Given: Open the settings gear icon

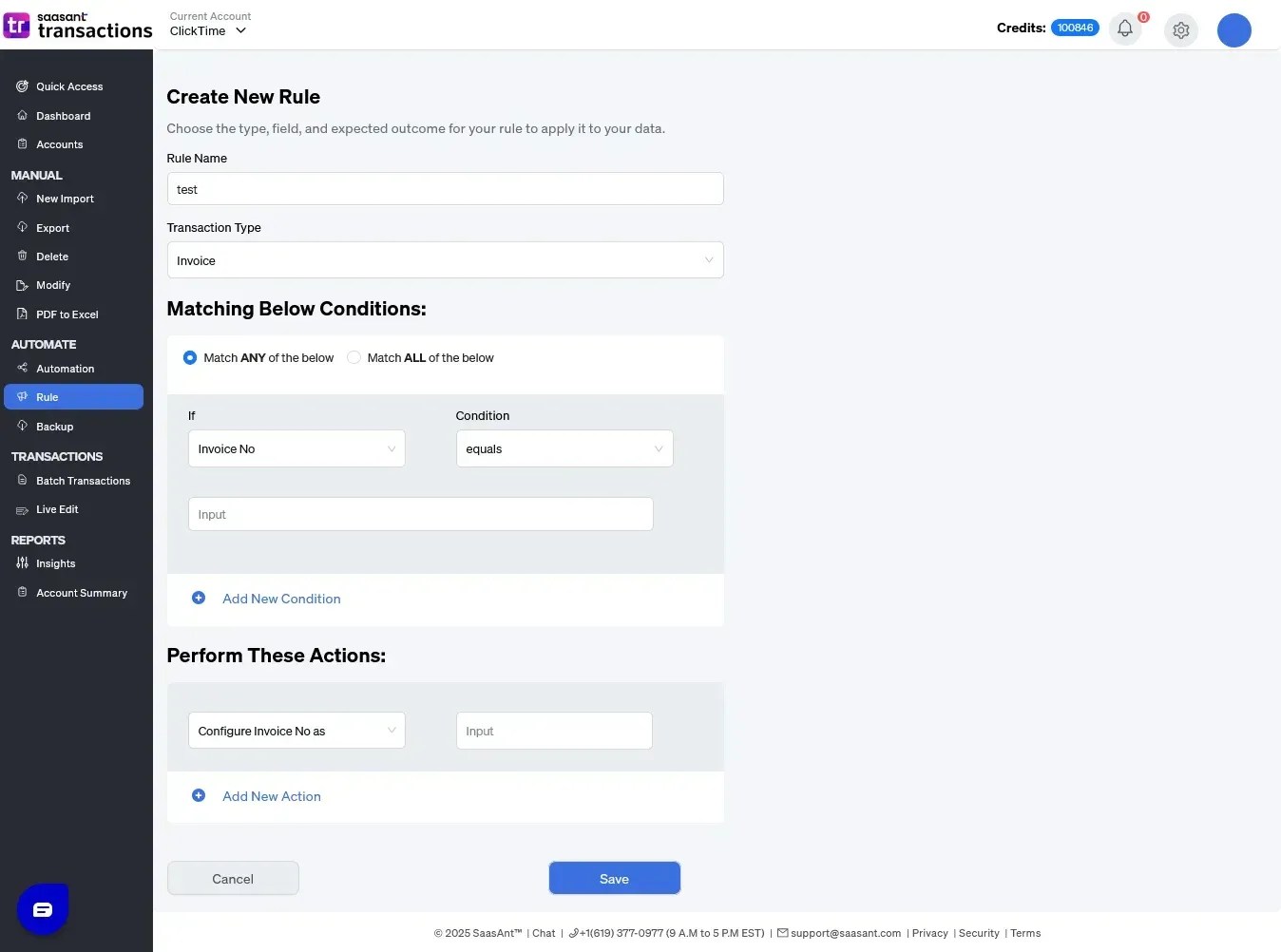Looking at the screenshot, I should point(1181,30).
